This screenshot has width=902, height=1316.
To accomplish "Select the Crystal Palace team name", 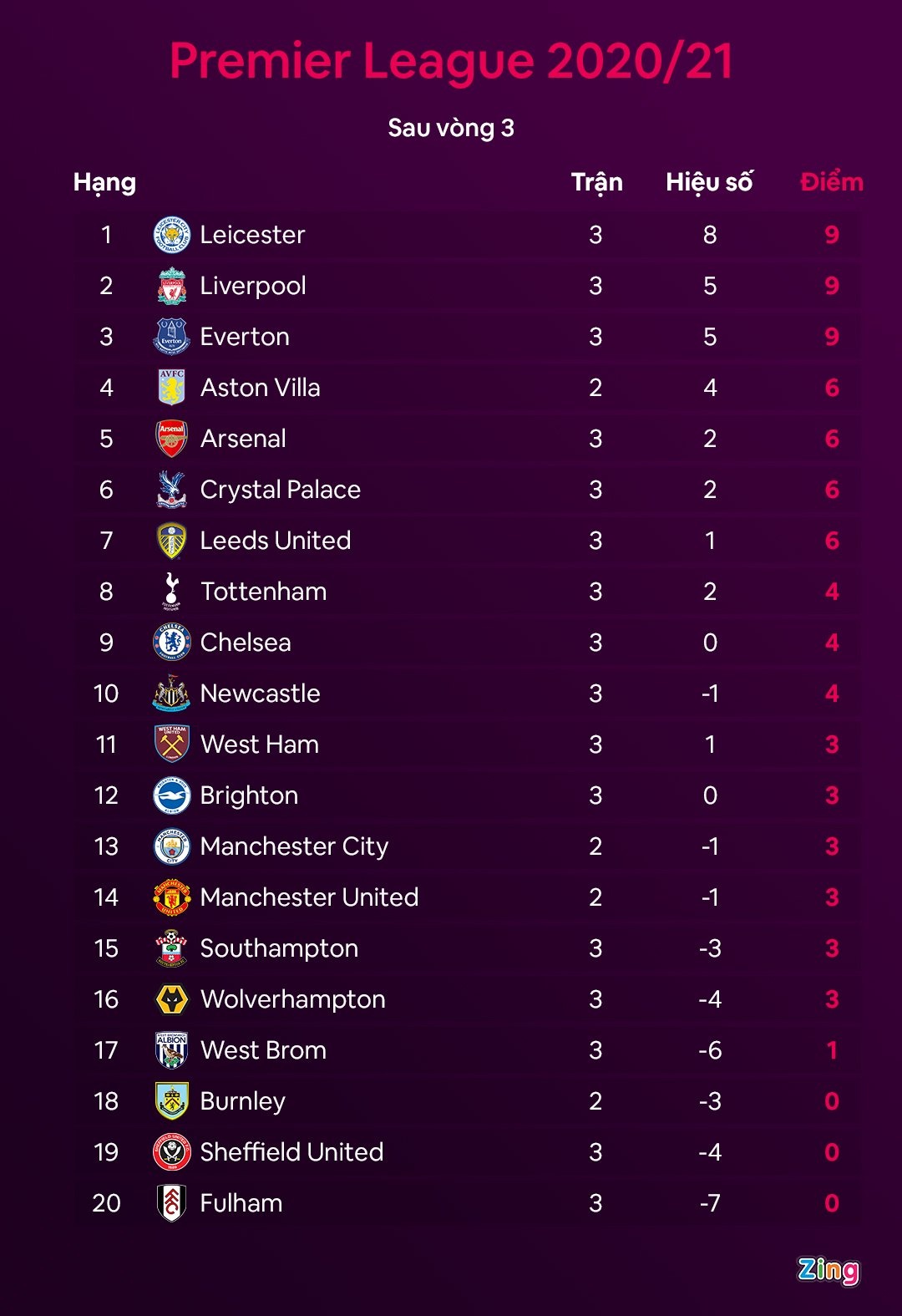I will (x=280, y=490).
